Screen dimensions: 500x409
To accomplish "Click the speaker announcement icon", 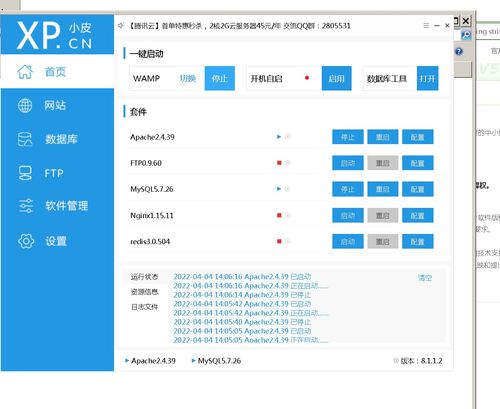I will pos(121,26).
